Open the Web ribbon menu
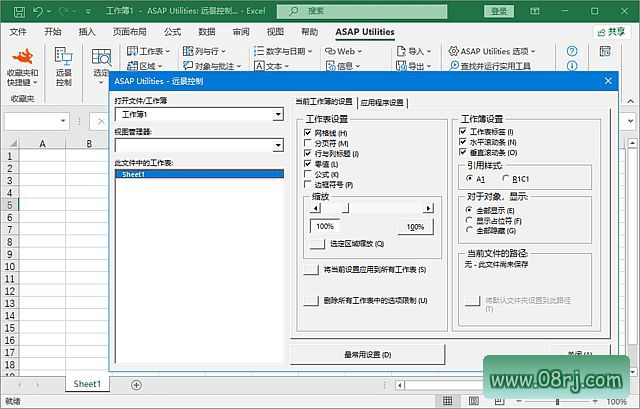 point(343,51)
